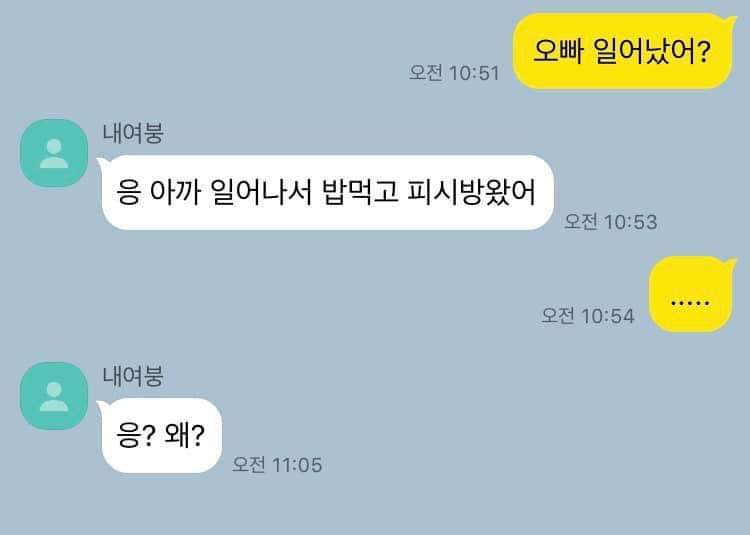
Task: Click the word 밥먹고 in the message
Action: 361,192
